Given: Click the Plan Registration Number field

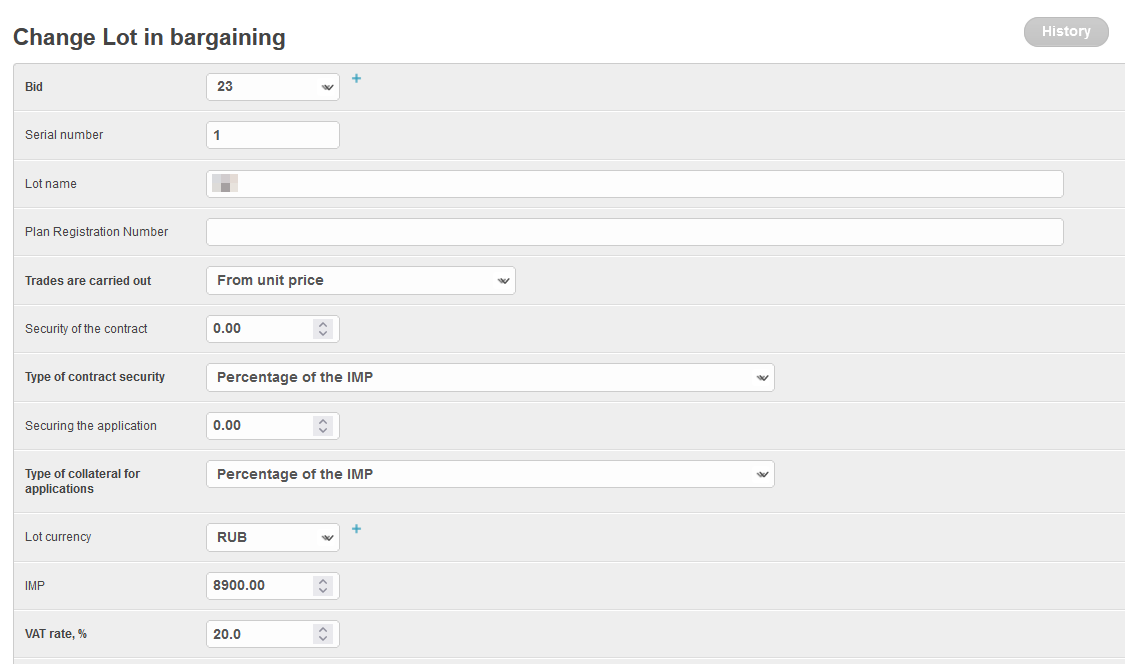Looking at the screenshot, I should point(634,232).
